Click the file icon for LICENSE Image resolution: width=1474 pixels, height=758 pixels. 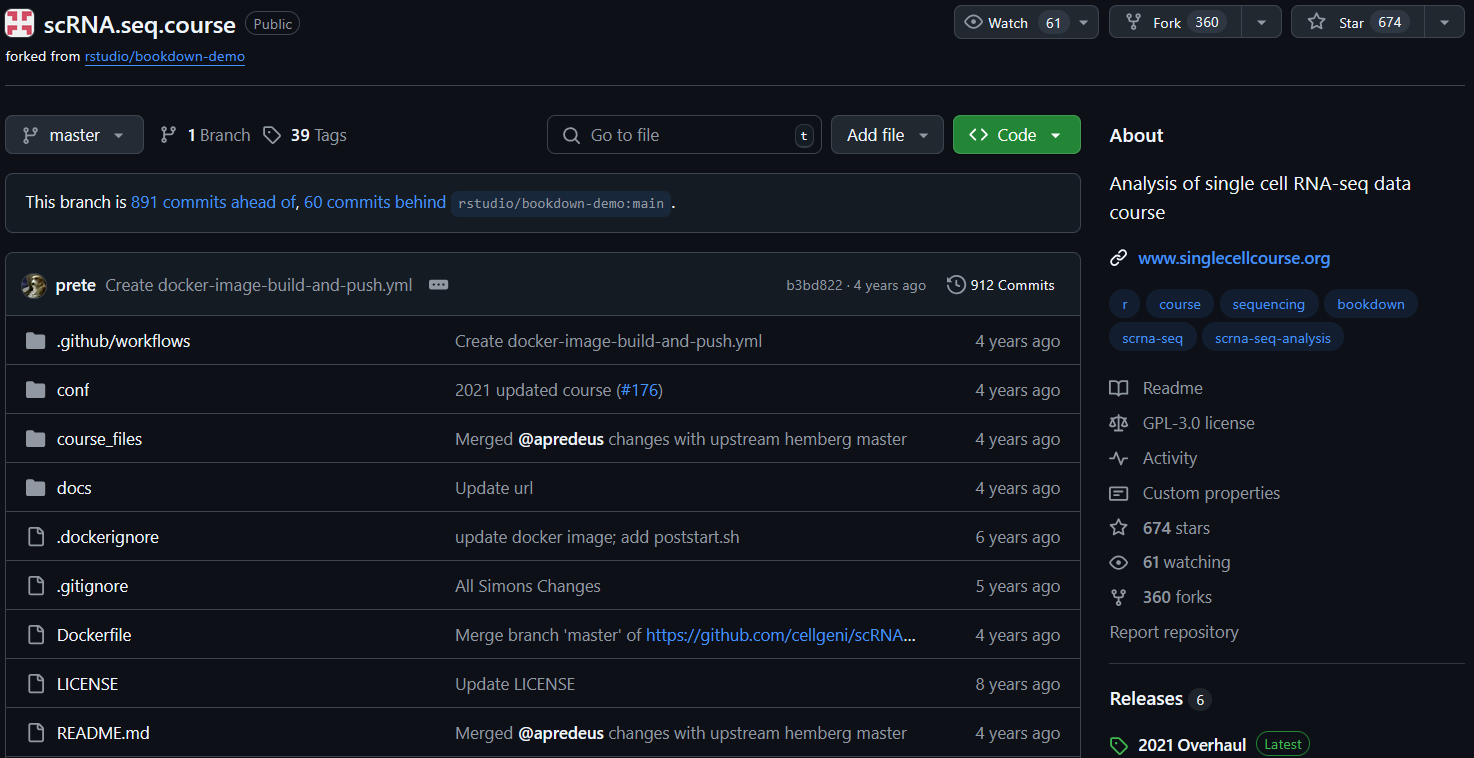[x=36, y=684]
